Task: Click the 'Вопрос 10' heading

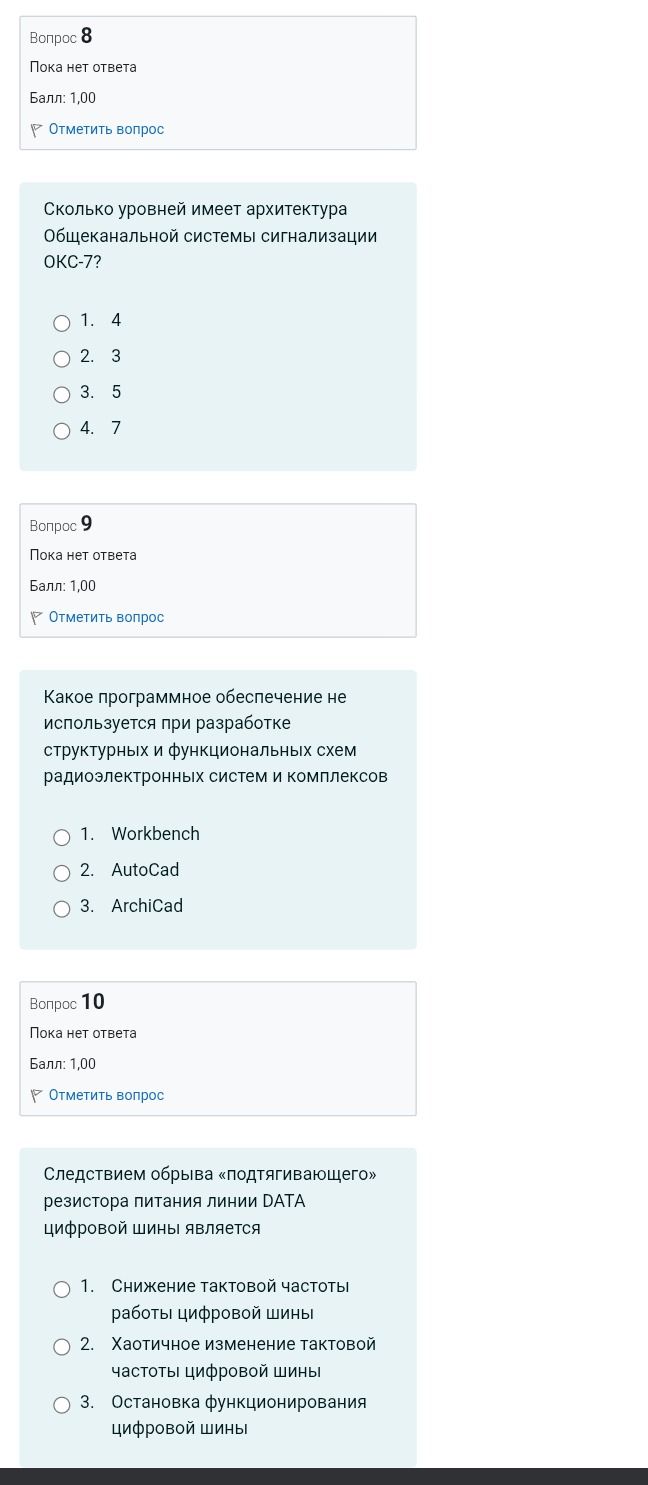Action: (x=67, y=1002)
